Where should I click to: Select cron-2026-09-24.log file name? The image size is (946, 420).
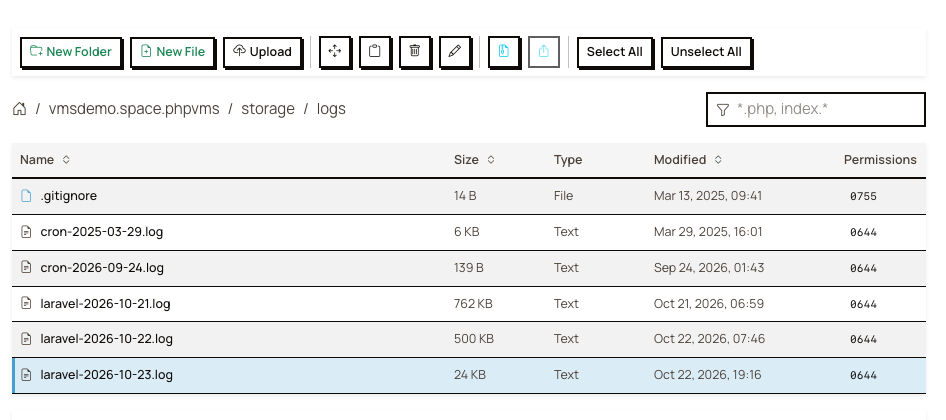click(102, 267)
